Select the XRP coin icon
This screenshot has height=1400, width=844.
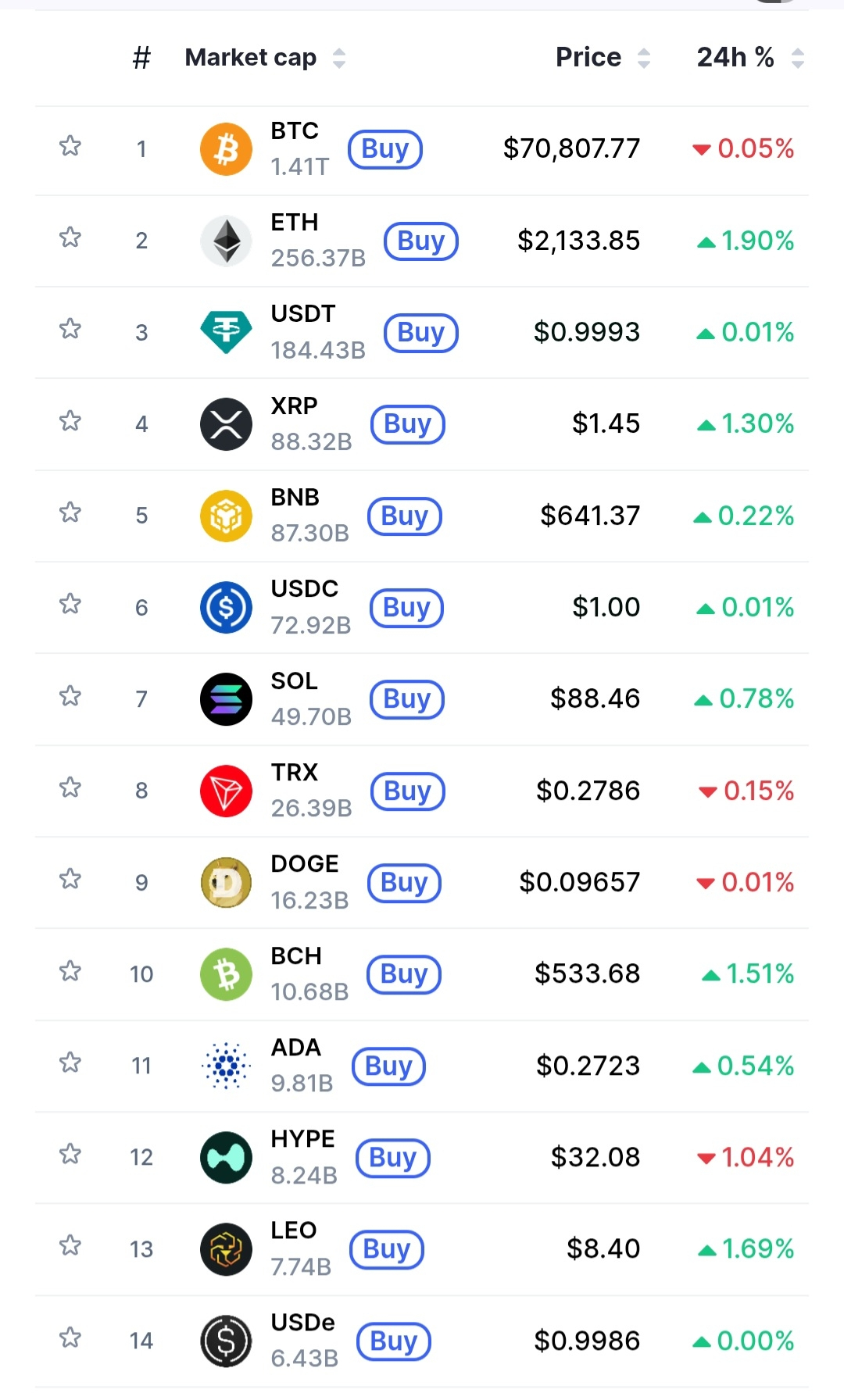tap(226, 424)
